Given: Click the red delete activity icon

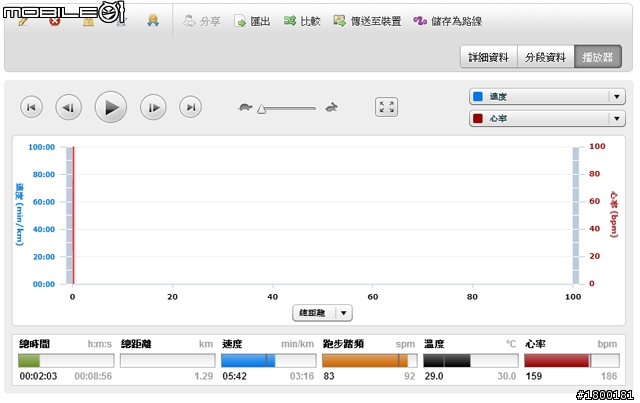Looking at the screenshot, I should coord(54,22).
